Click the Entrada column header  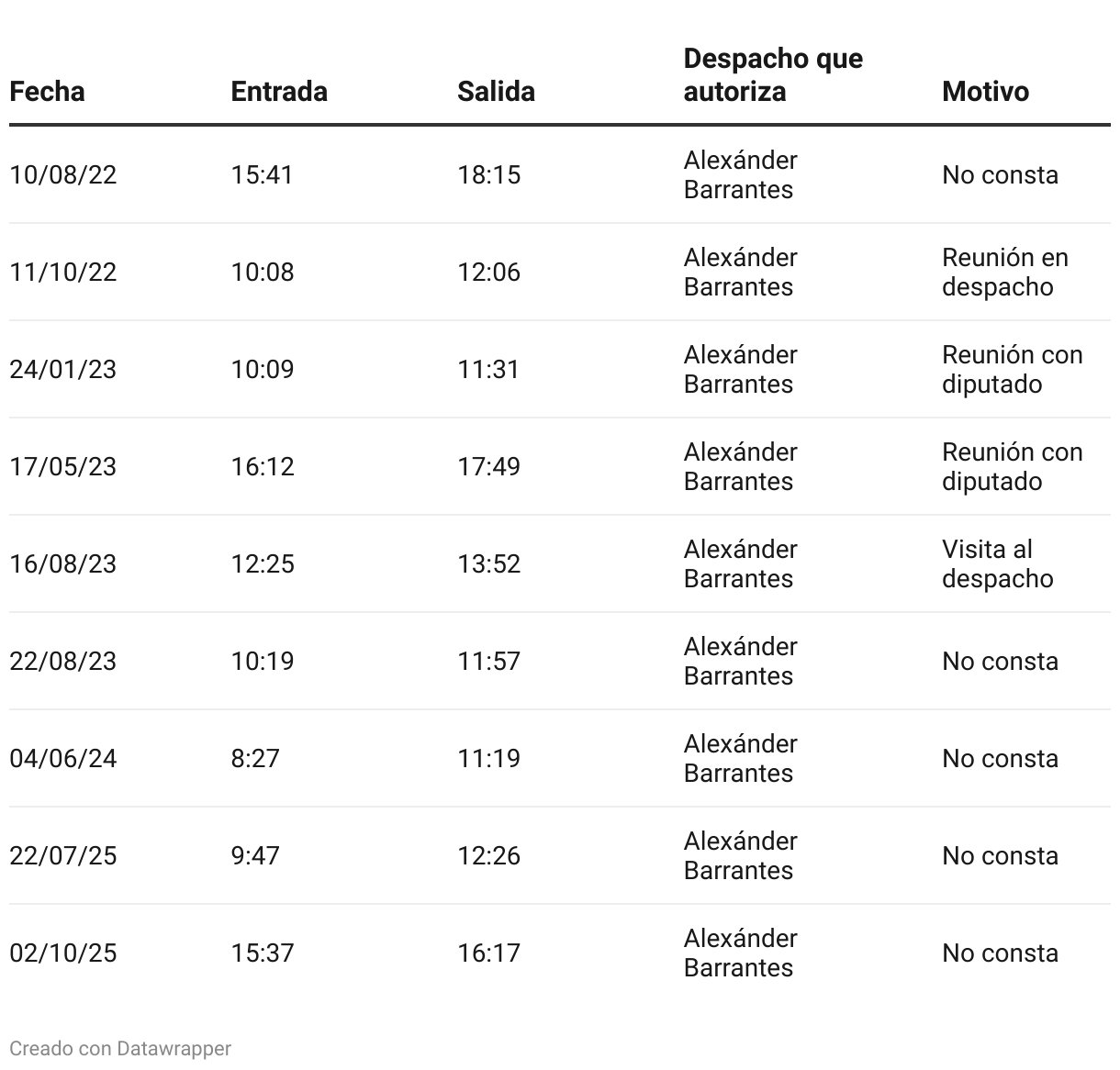click(279, 91)
